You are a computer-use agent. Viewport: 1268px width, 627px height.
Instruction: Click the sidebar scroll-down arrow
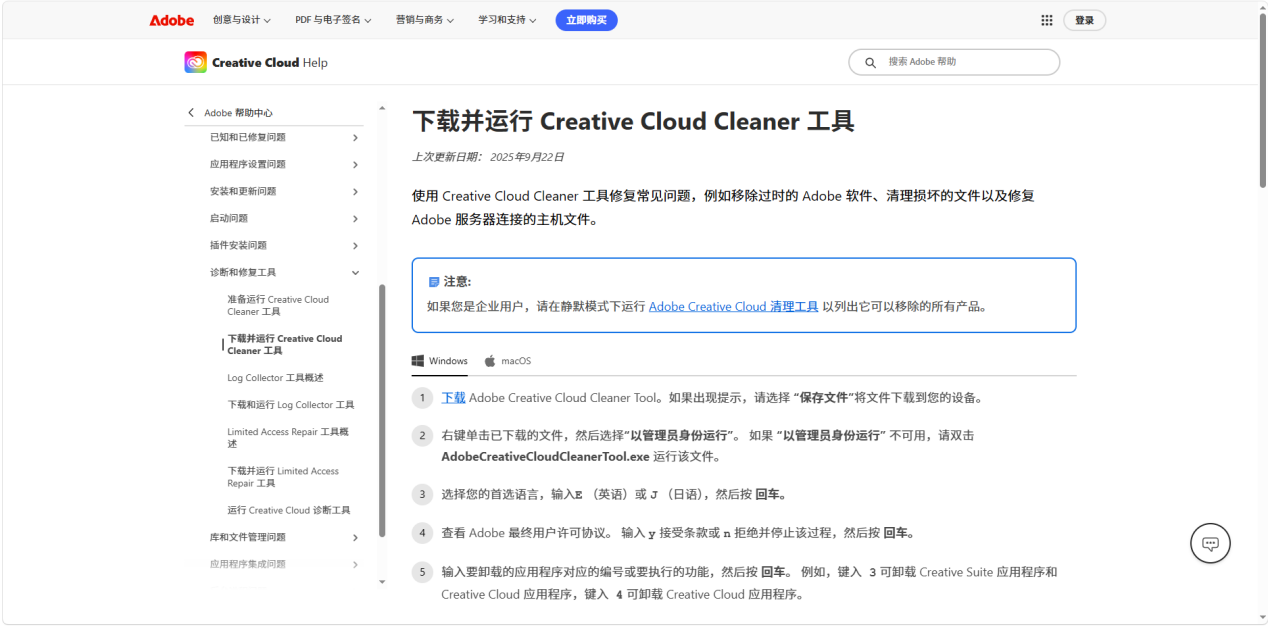click(x=382, y=581)
